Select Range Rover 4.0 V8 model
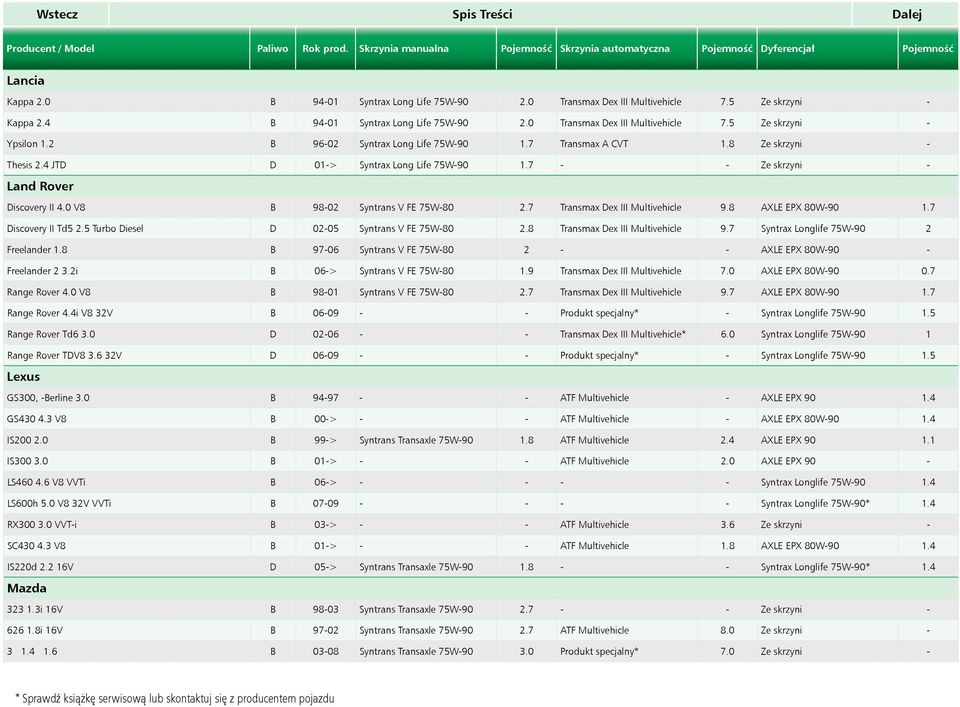This screenshot has width=960, height=707. pos(49,292)
